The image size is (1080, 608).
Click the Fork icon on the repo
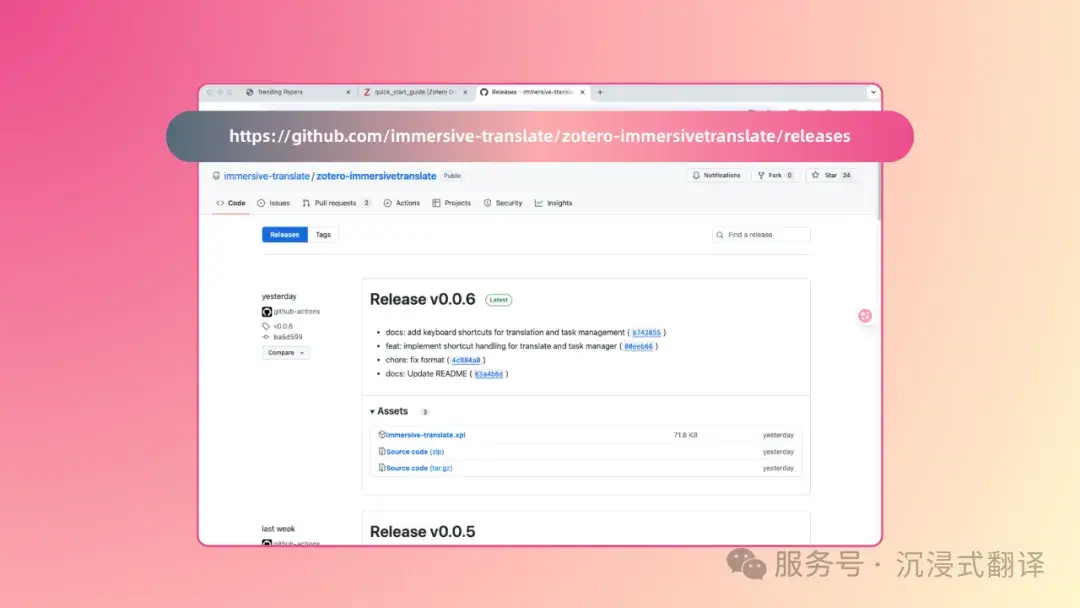coord(761,175)
